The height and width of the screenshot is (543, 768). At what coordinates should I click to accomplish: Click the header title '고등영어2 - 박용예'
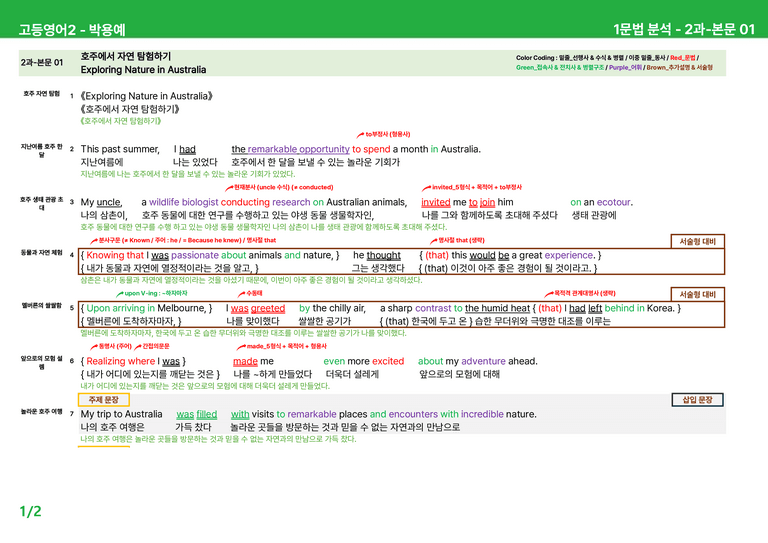pos(72,30)
